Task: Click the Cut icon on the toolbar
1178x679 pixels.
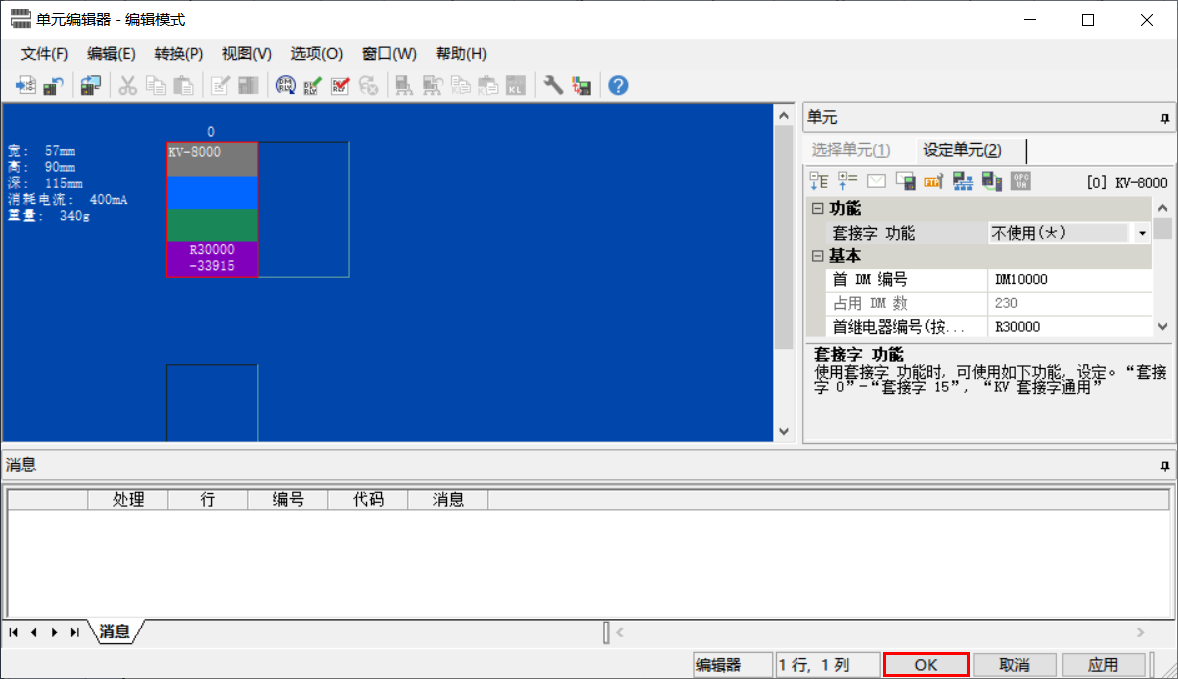Action: point(126,85)
